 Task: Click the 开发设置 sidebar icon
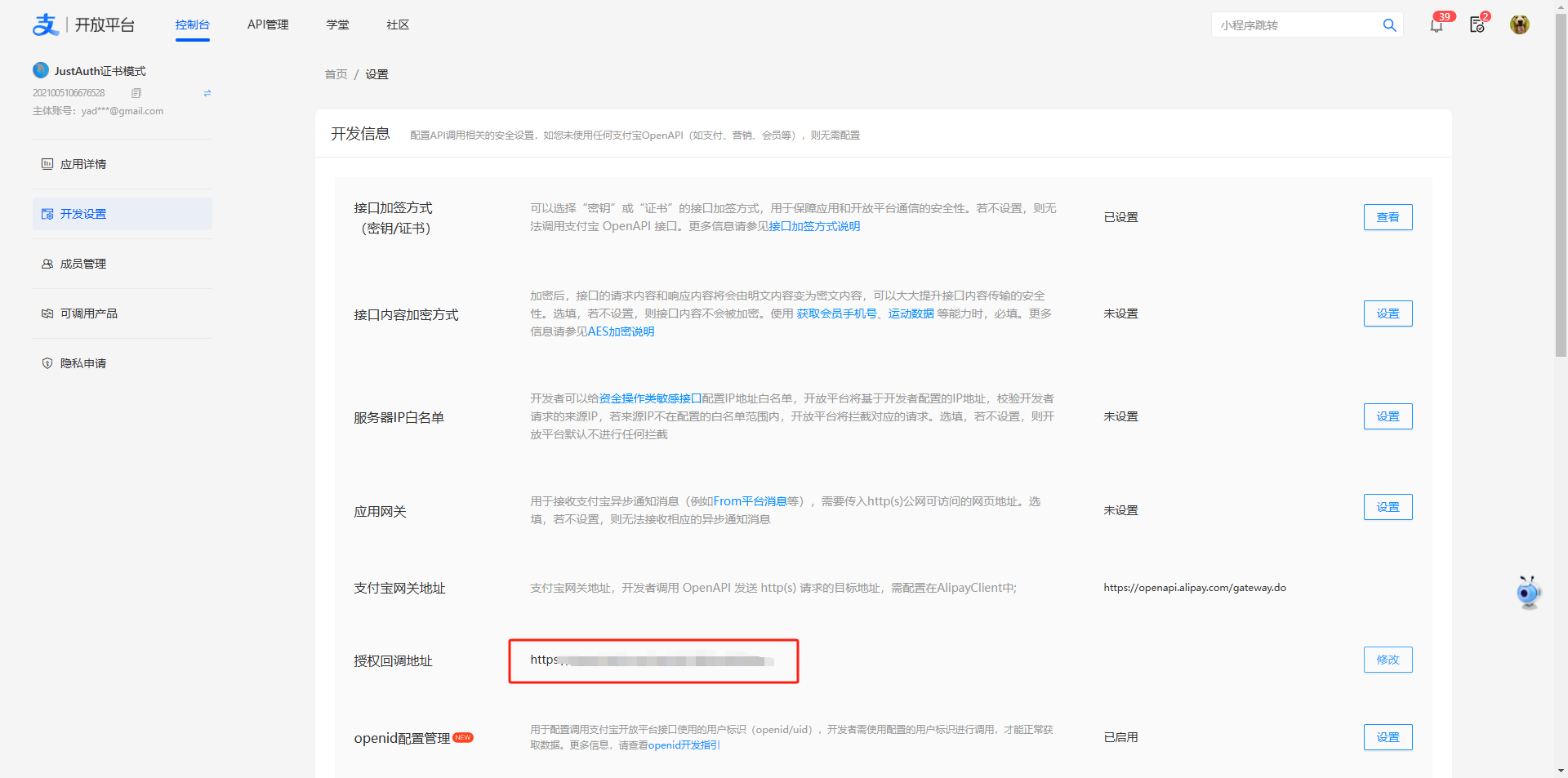pos(47,214)
